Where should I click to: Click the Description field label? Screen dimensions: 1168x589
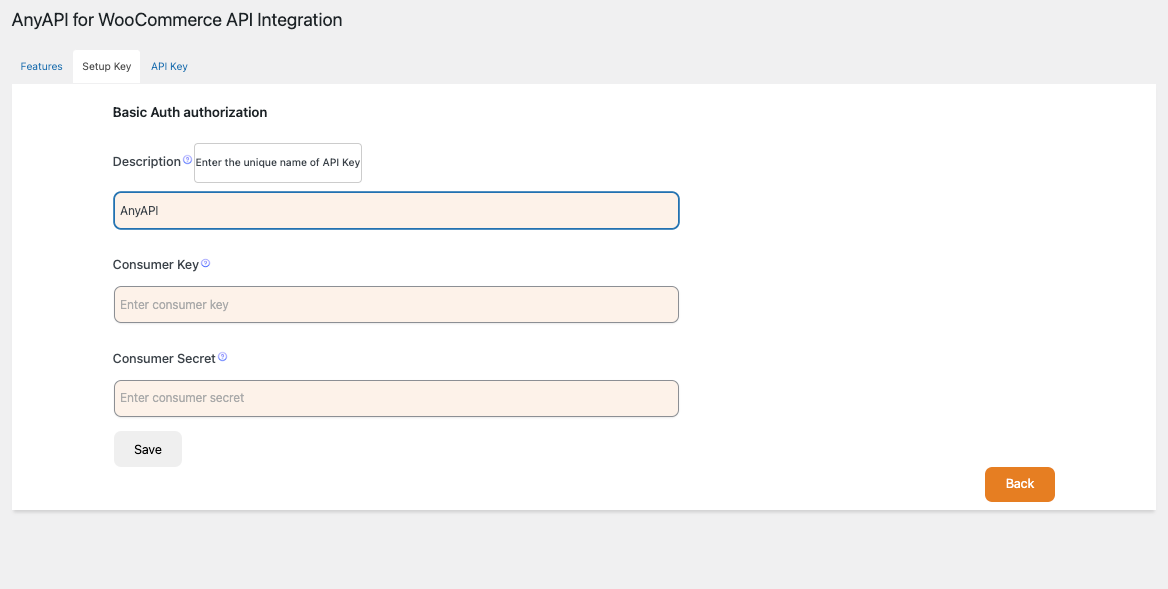click(146, 162)
